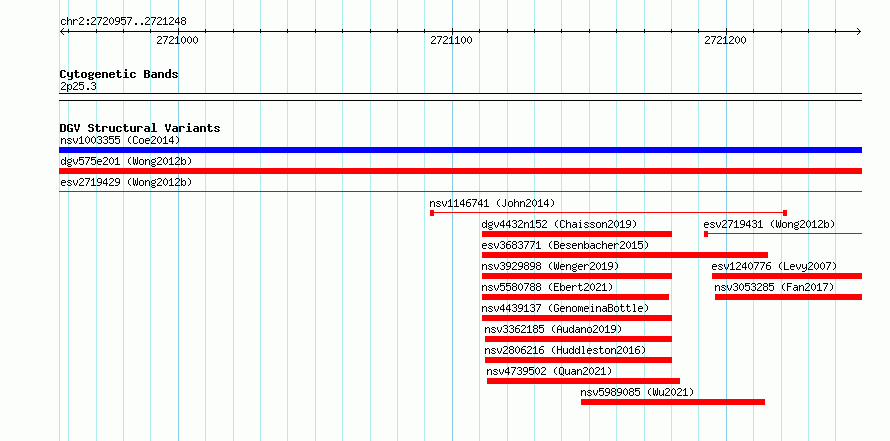890x441 pixels.
Task: Click the nsv2806216 (Huddleston2016) label text
Action: (x=565, y=350)
